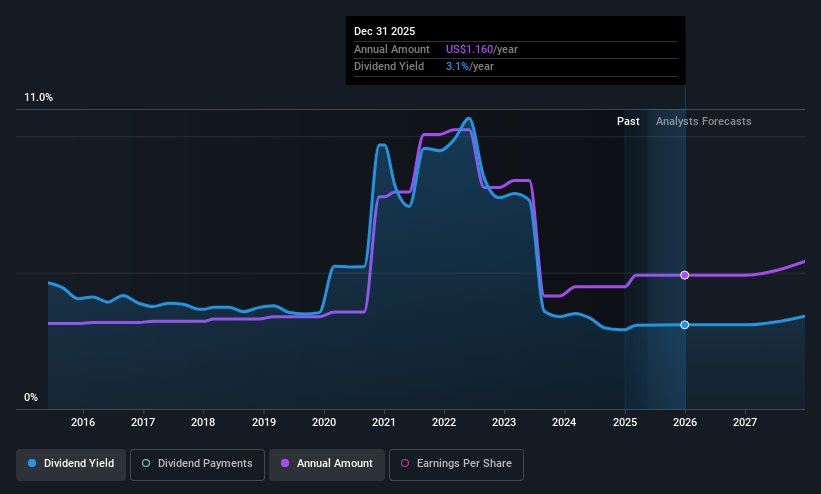Screen dimensions: 821x494
Task: Click the Past region label
Action: pyautogui.click(x=628, y=122)
